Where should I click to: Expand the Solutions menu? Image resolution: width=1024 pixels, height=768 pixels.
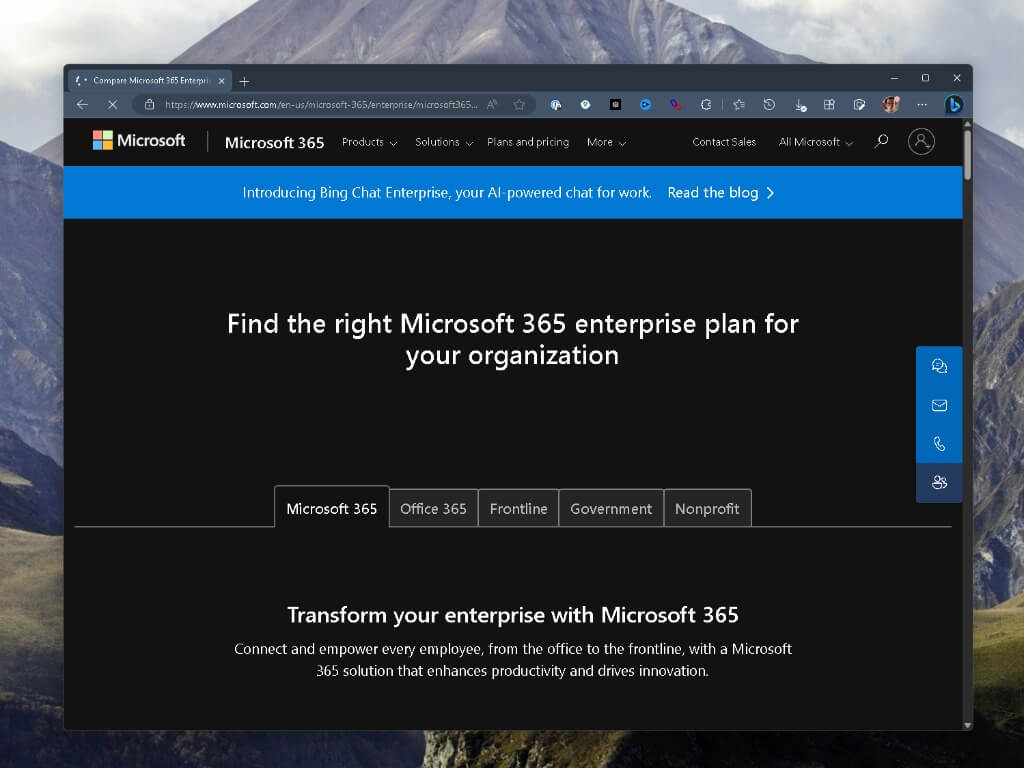pos(444,142)
